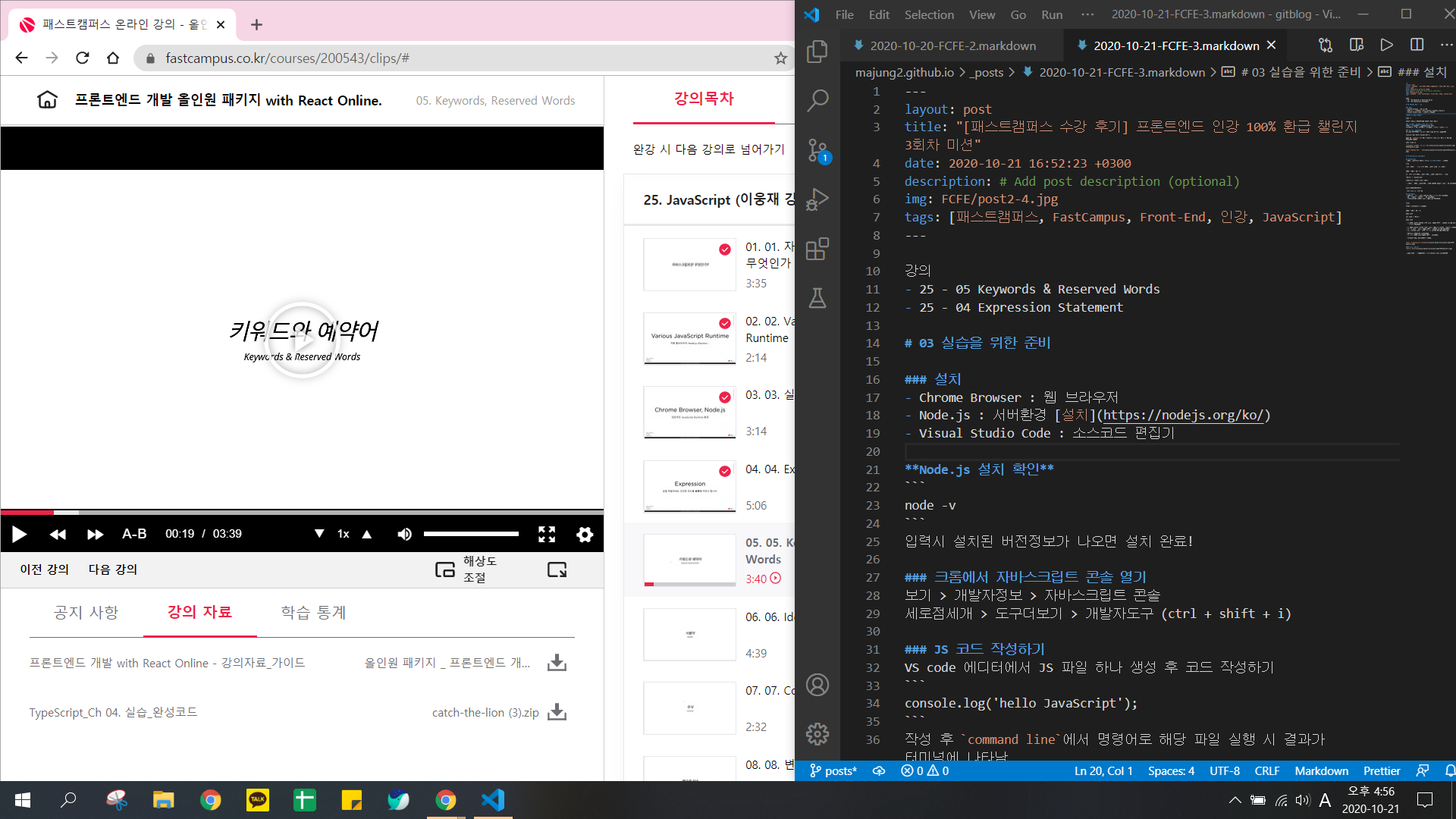Toggle A-B repeat mode

coord(134,534)
